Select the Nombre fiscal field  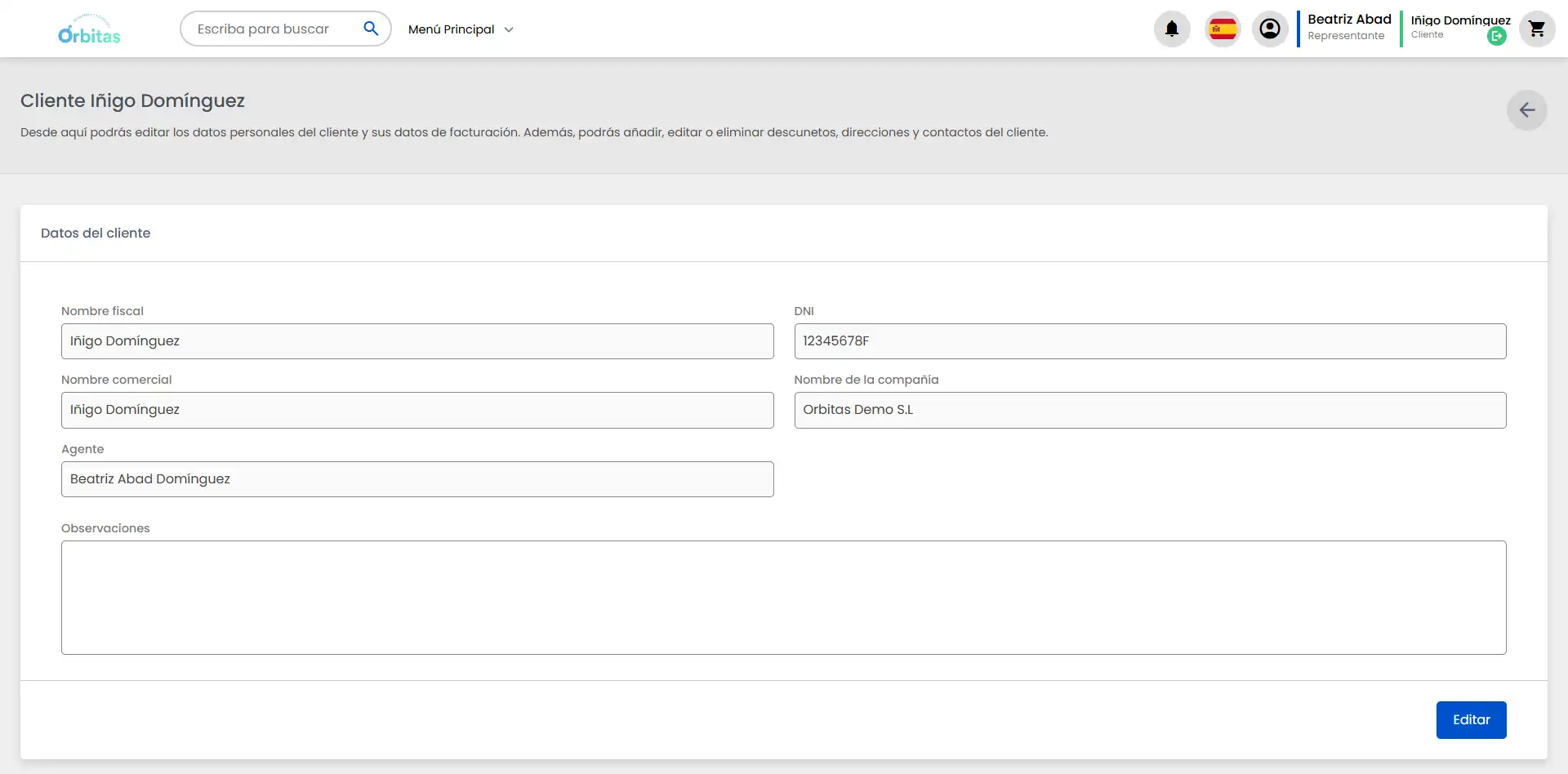[417, 341]
